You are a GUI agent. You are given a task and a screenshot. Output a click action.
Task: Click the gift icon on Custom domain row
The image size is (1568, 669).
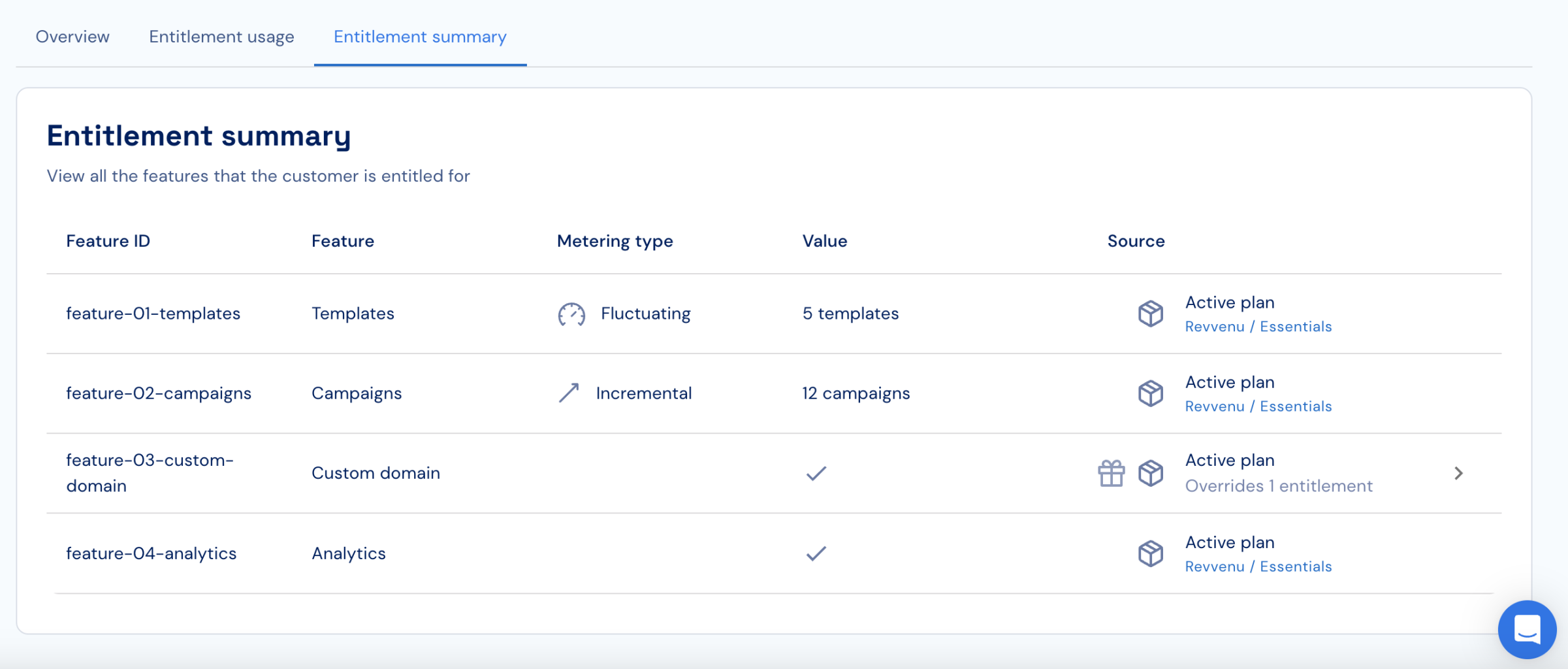click(1111, 473)
